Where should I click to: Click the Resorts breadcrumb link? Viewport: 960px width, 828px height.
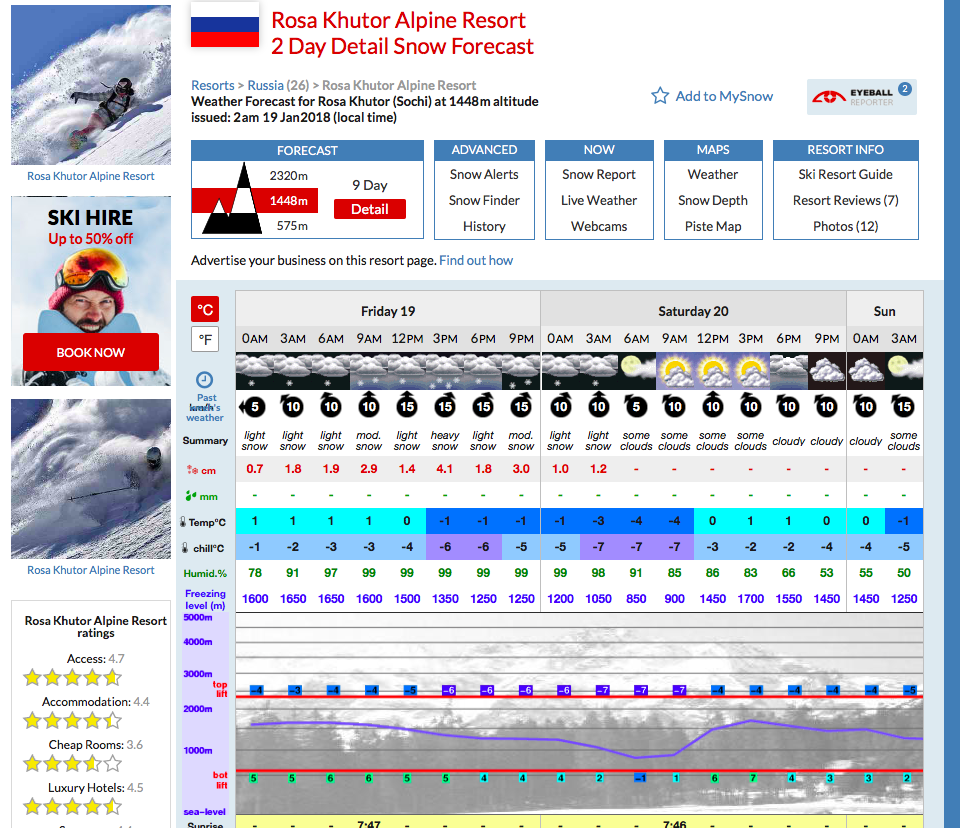click(x=212, y=85)
